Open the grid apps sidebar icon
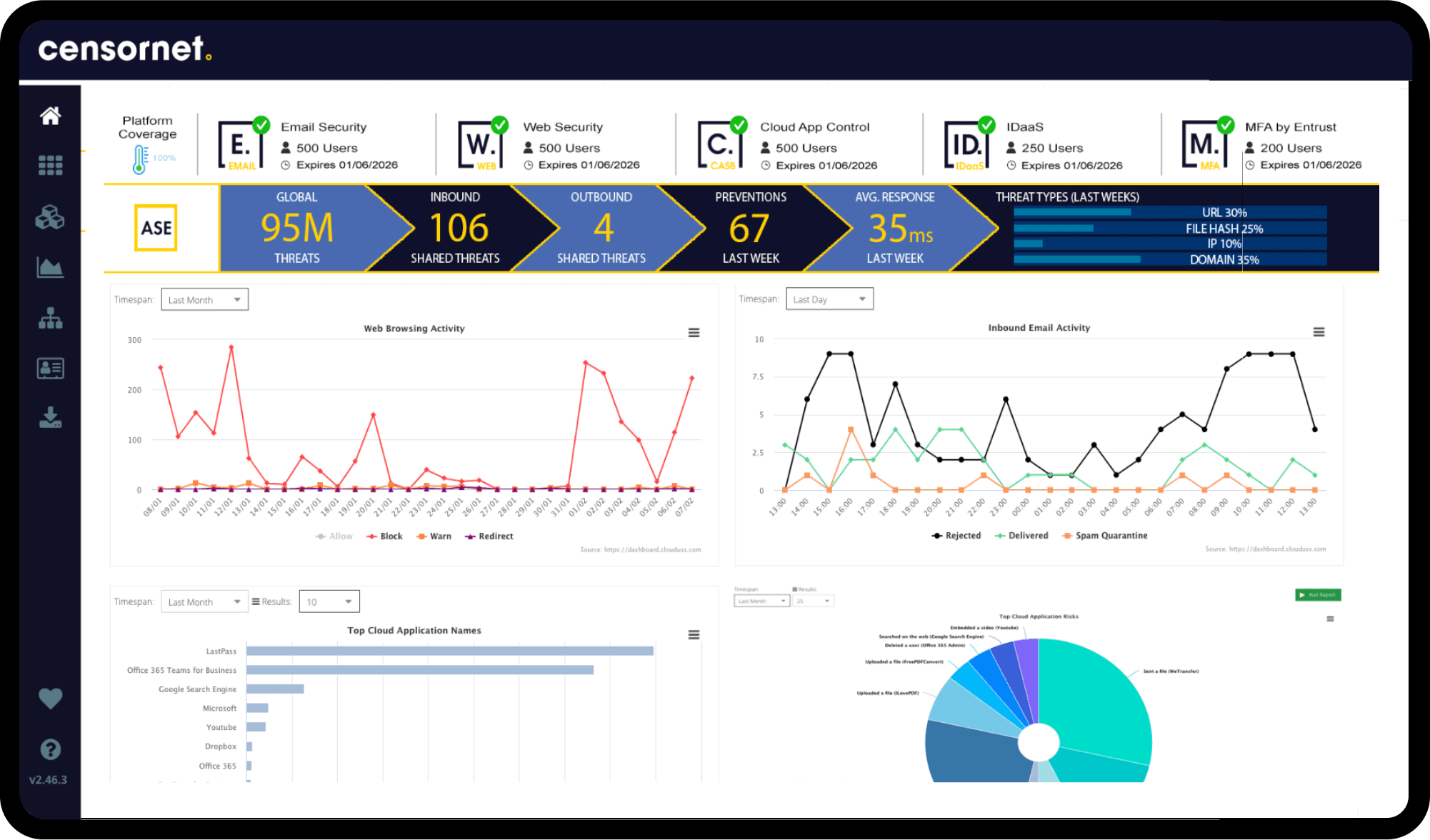Screen dimensions: 1430x840 click(50, 165)
